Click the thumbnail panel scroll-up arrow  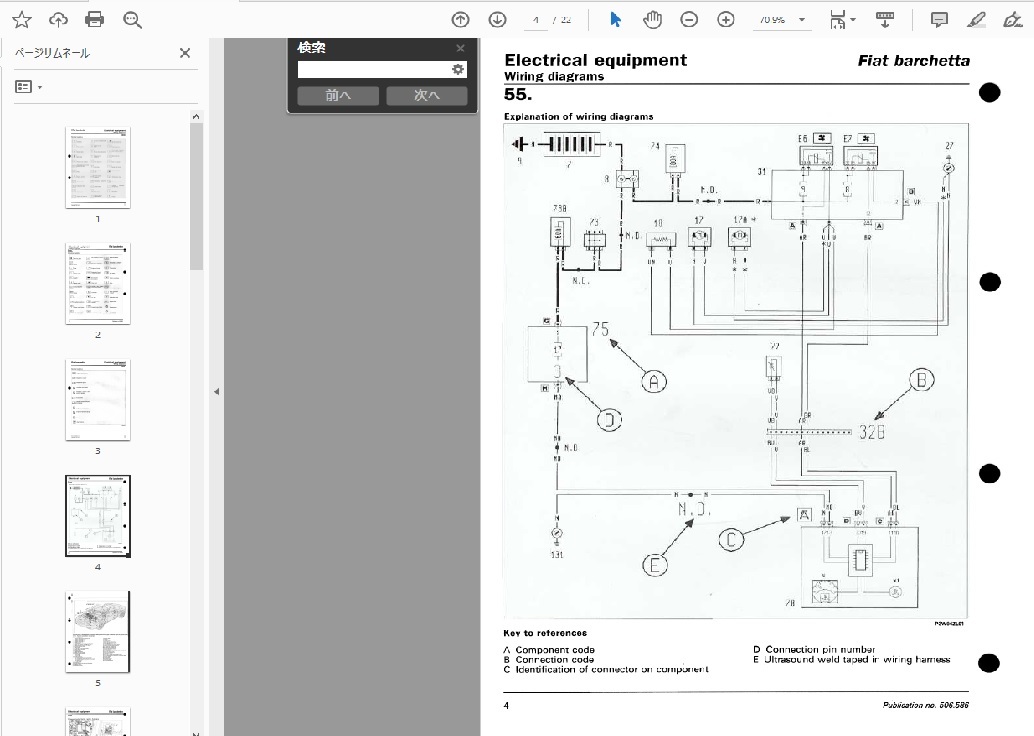(196, 117)
